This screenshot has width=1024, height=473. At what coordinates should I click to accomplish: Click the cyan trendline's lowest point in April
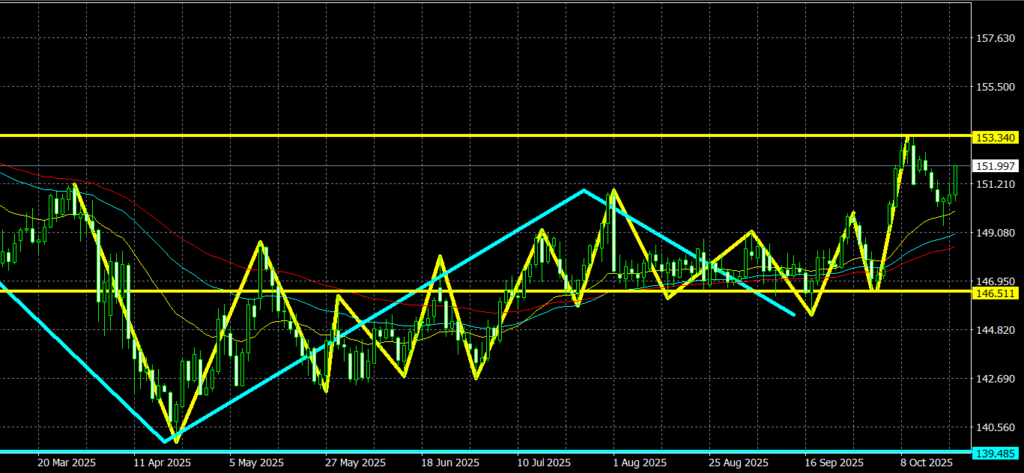coord(165,441)
